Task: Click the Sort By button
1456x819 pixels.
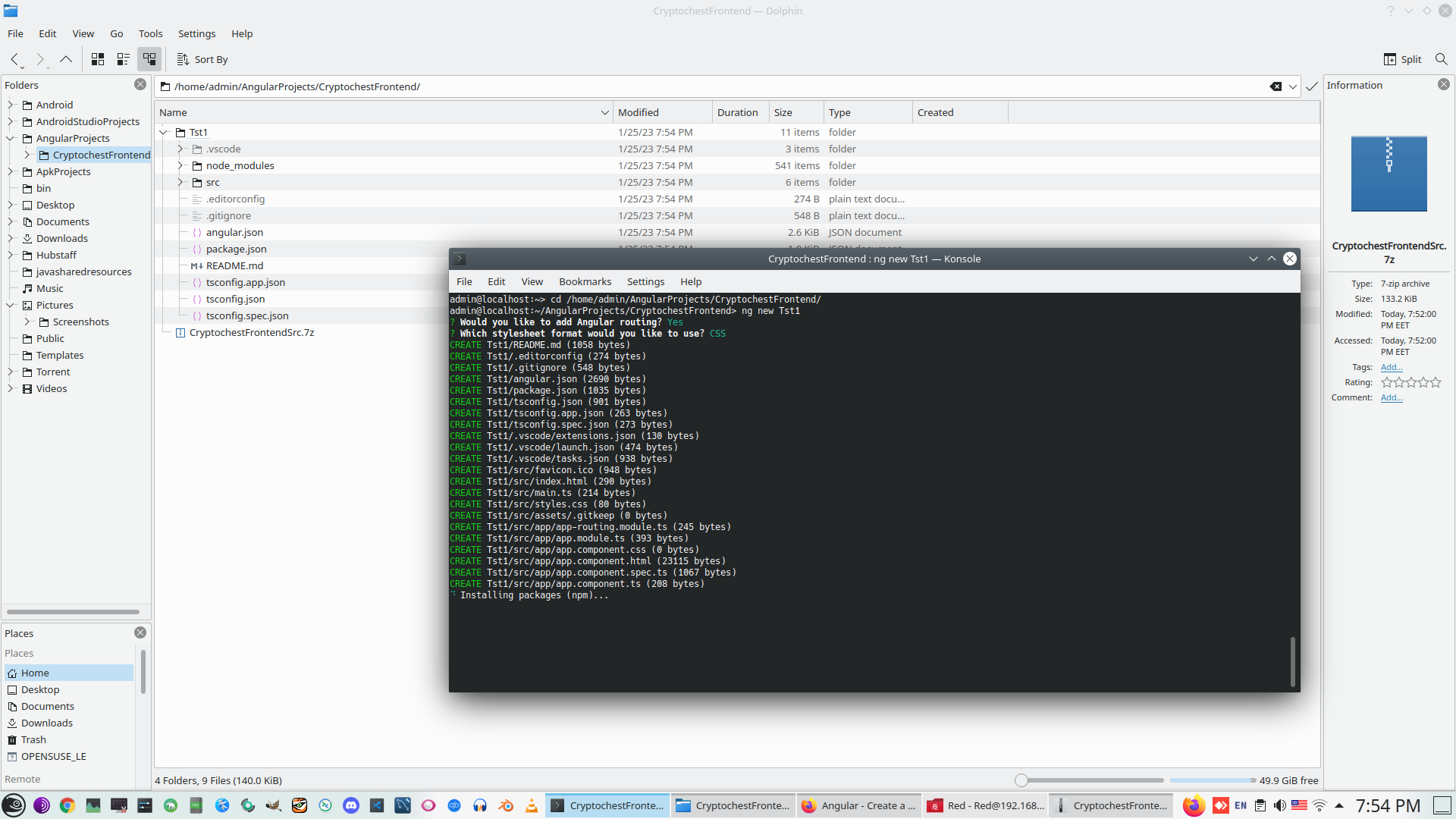Action: [x=202, y=59]
